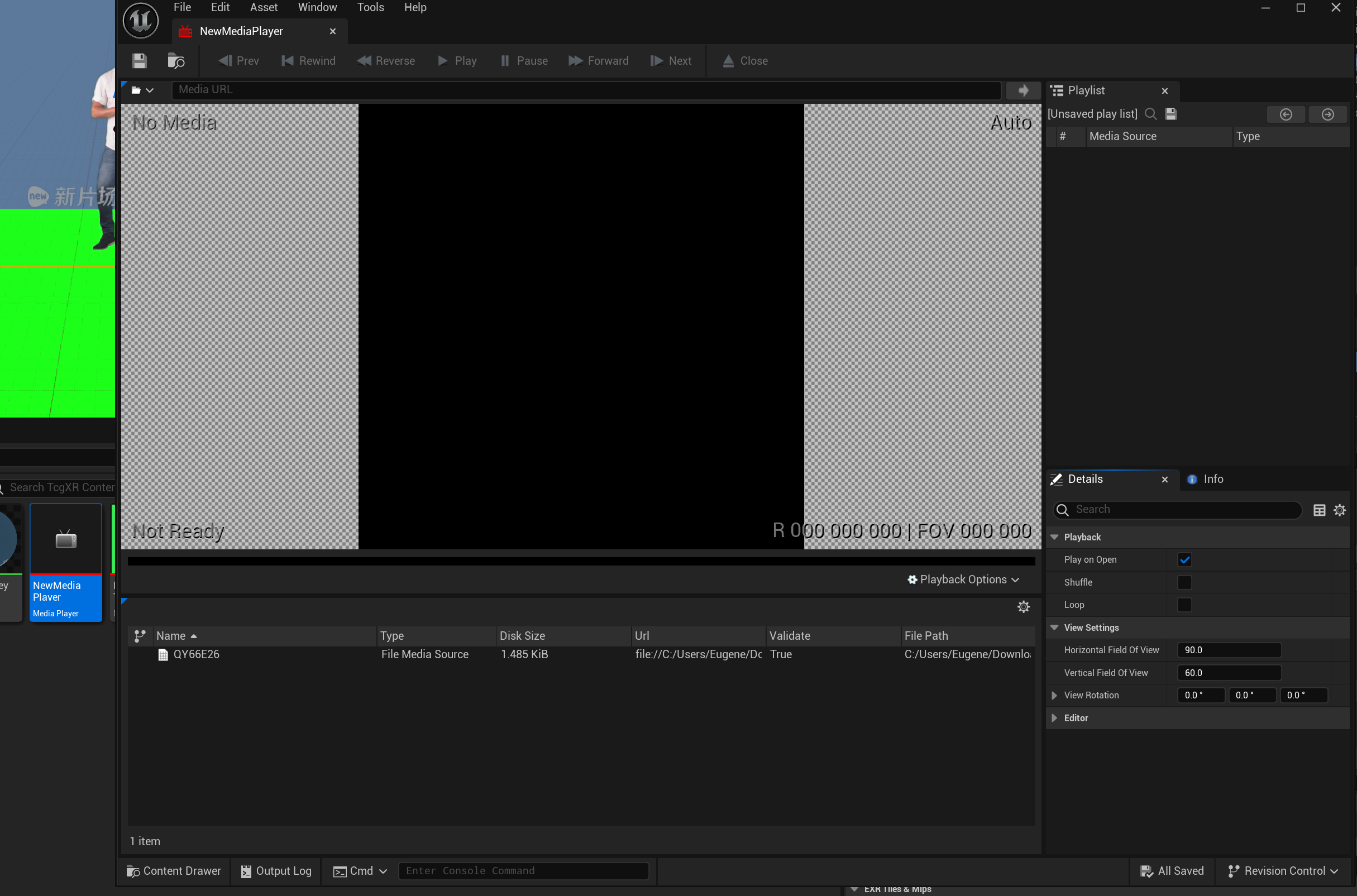Enable the Shuffle checkbox
This screenshot has height=896, width=1357.
tap(1184, 582)
